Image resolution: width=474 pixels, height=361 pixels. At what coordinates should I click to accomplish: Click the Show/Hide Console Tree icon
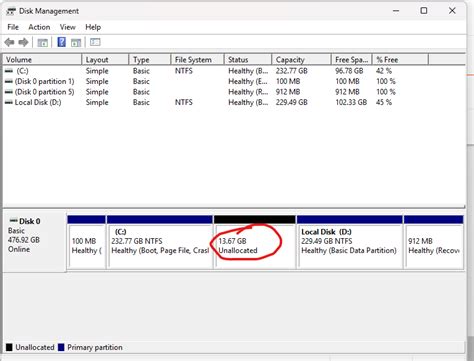(x=42, y=42)
